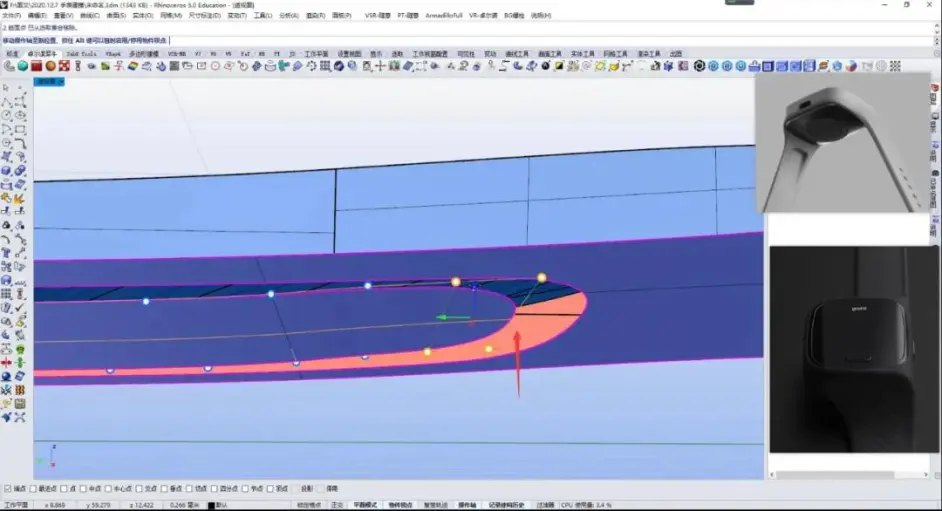Click the gray smartwatch reference image

point(842,143)
